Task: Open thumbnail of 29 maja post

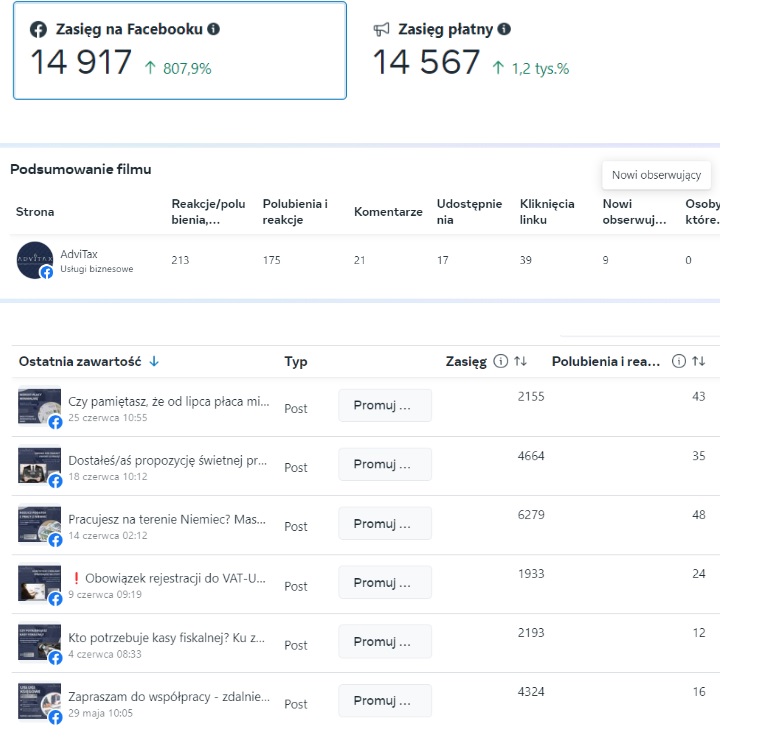Action: [x=39, y=700]
